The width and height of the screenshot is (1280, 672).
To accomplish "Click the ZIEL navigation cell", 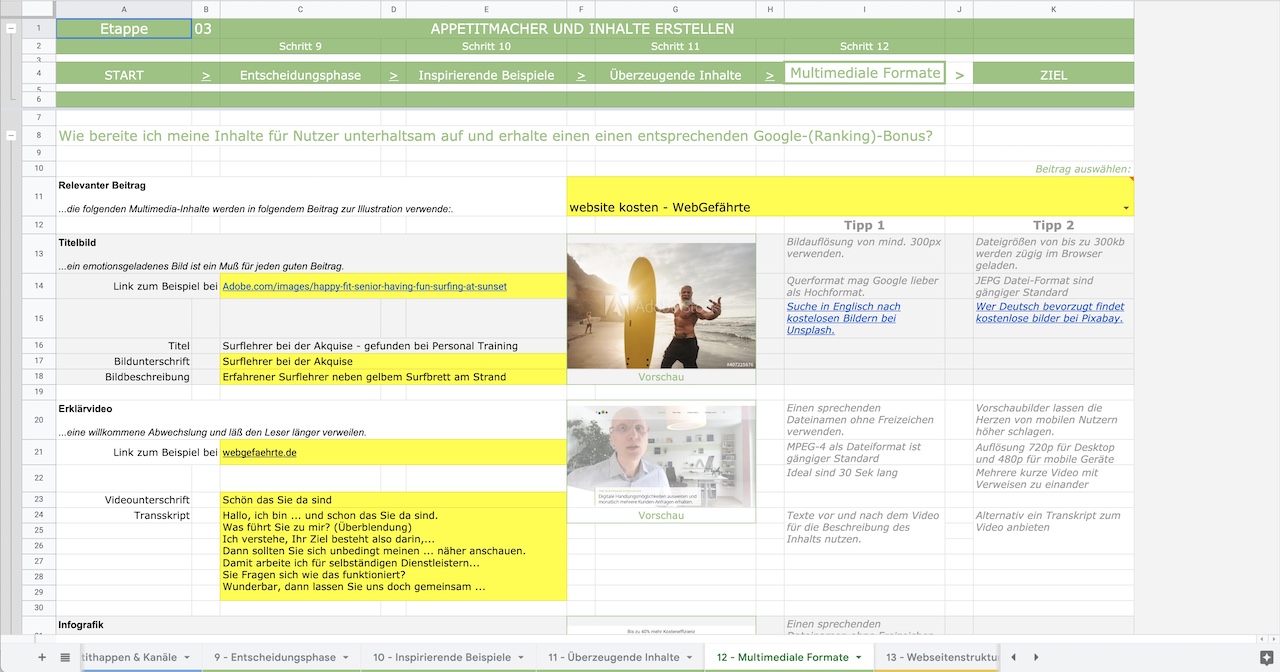I will (1053, 75).
